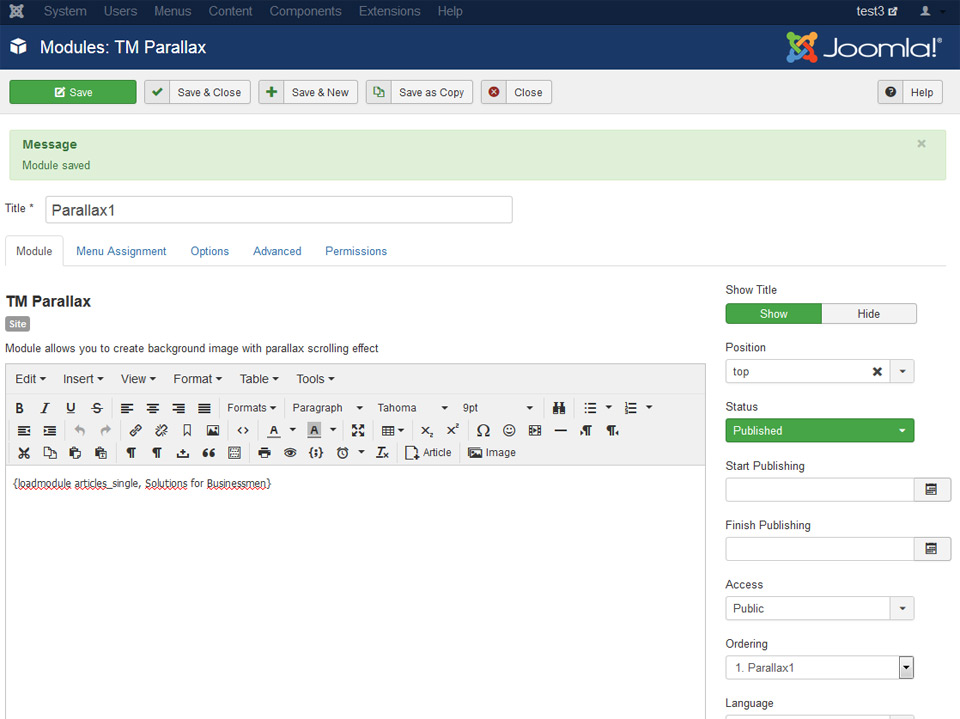The image size is (960, 719).
Task: Open the Tahoma font family dropdown
Action: coord(412,408)
